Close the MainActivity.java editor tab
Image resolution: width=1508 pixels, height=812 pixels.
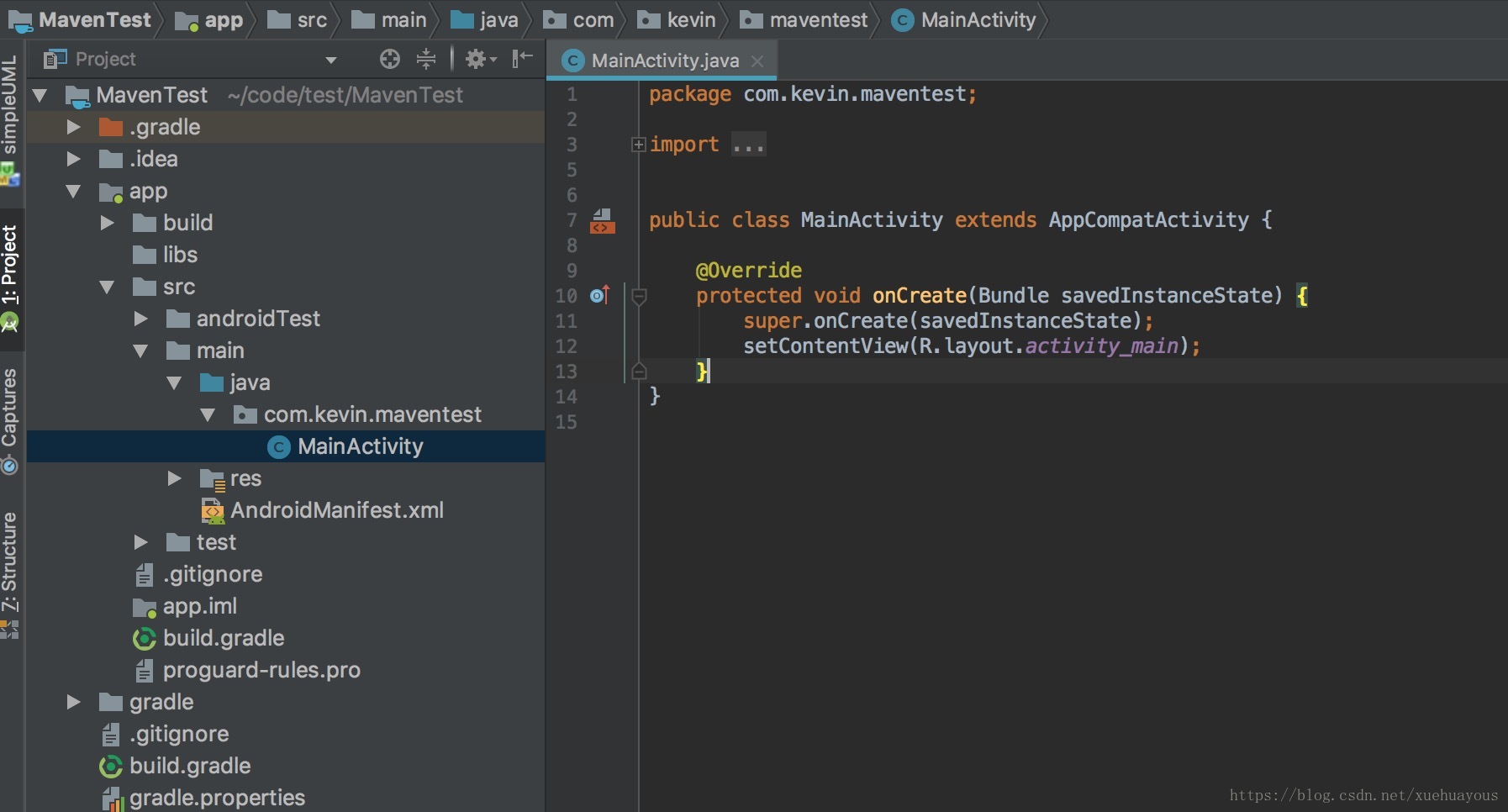(x=757, y=61)
